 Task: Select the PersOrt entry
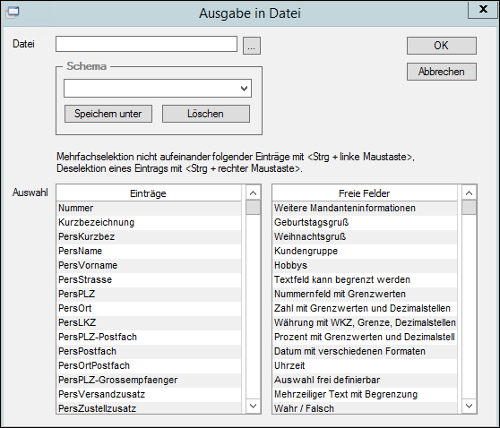(x=149, y=308)
